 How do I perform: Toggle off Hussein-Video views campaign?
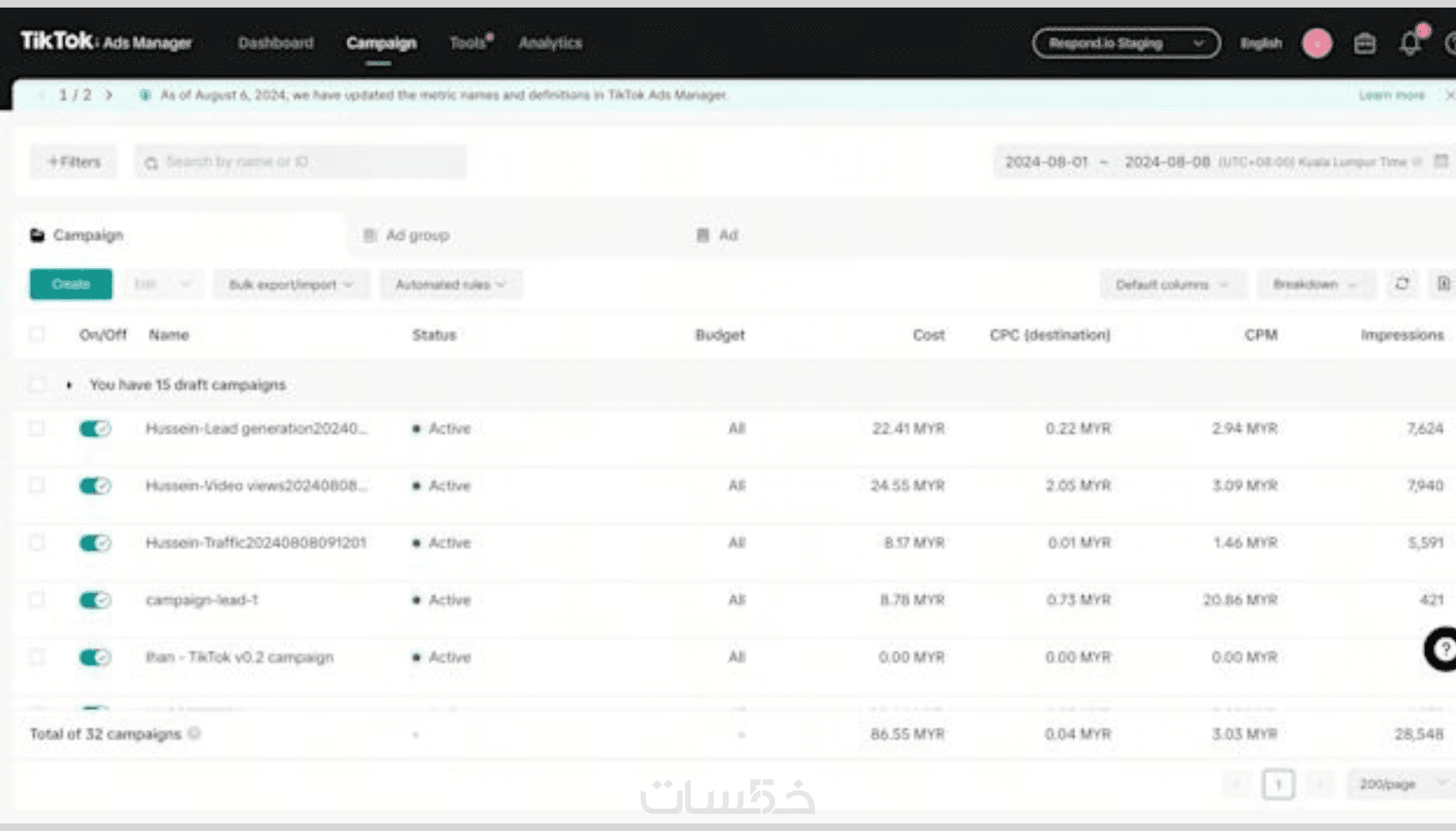(95, 486)
